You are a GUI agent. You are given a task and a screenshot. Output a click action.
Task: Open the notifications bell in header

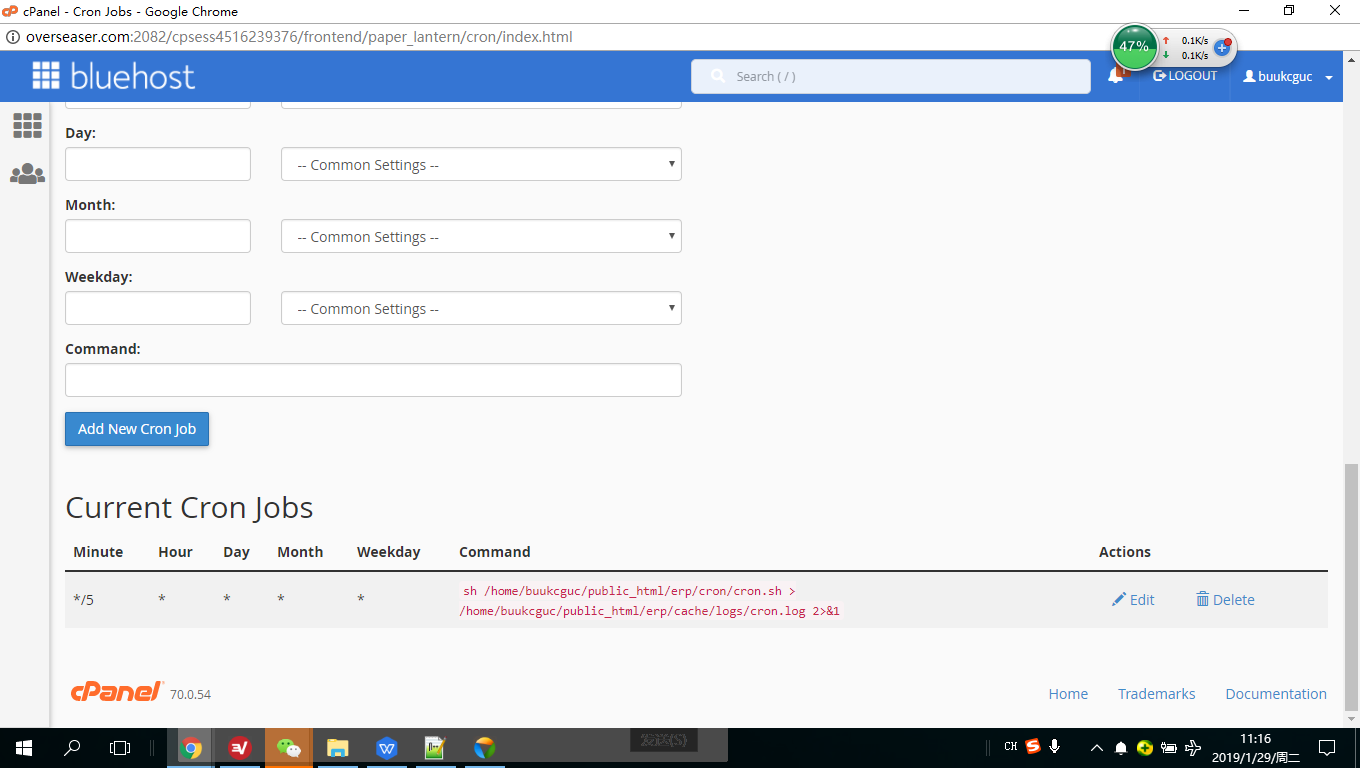(x=1116, y=76)
